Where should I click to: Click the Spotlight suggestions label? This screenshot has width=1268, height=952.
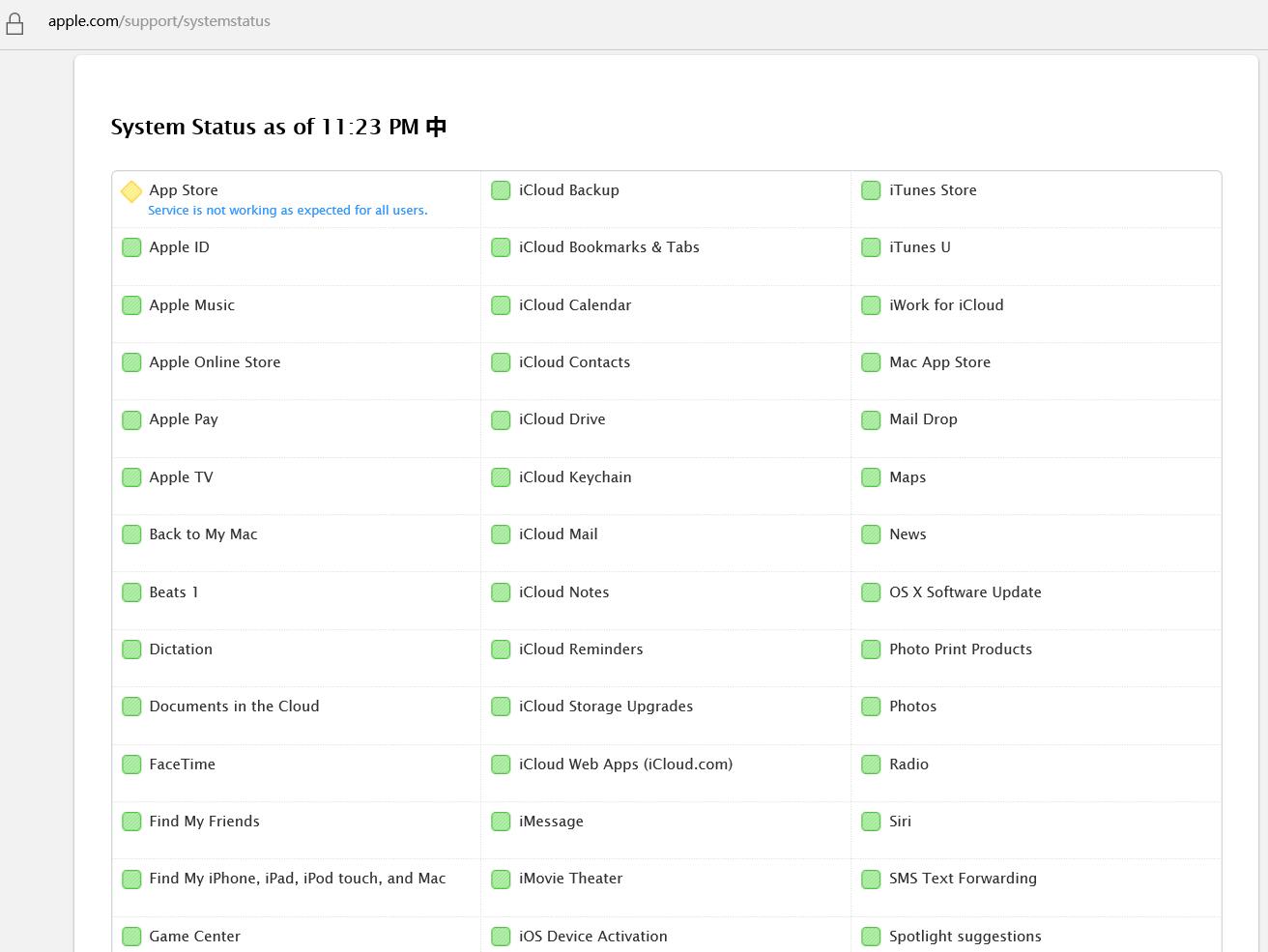(965, 937)
